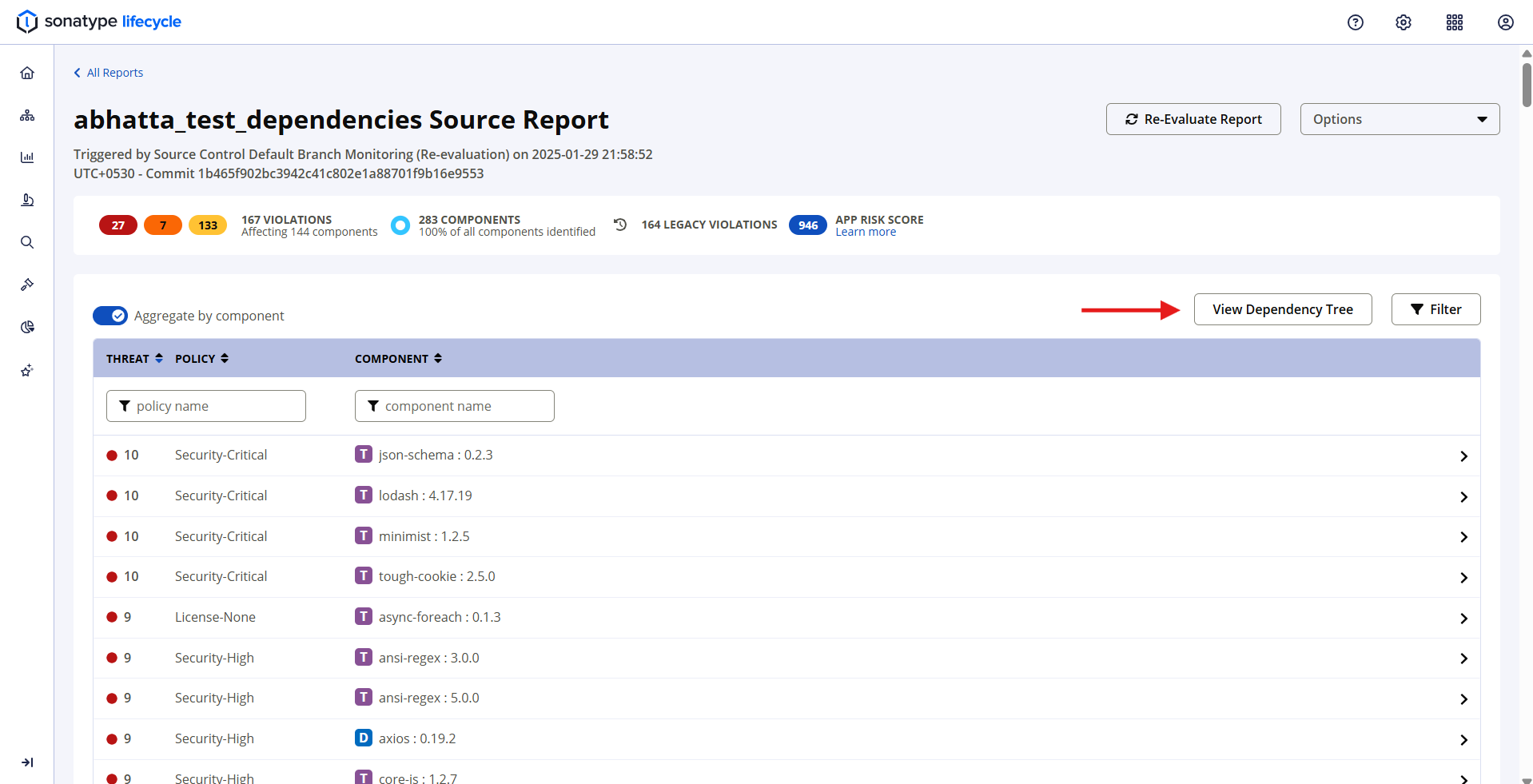Go back to All Reports

tap(109, 73)
